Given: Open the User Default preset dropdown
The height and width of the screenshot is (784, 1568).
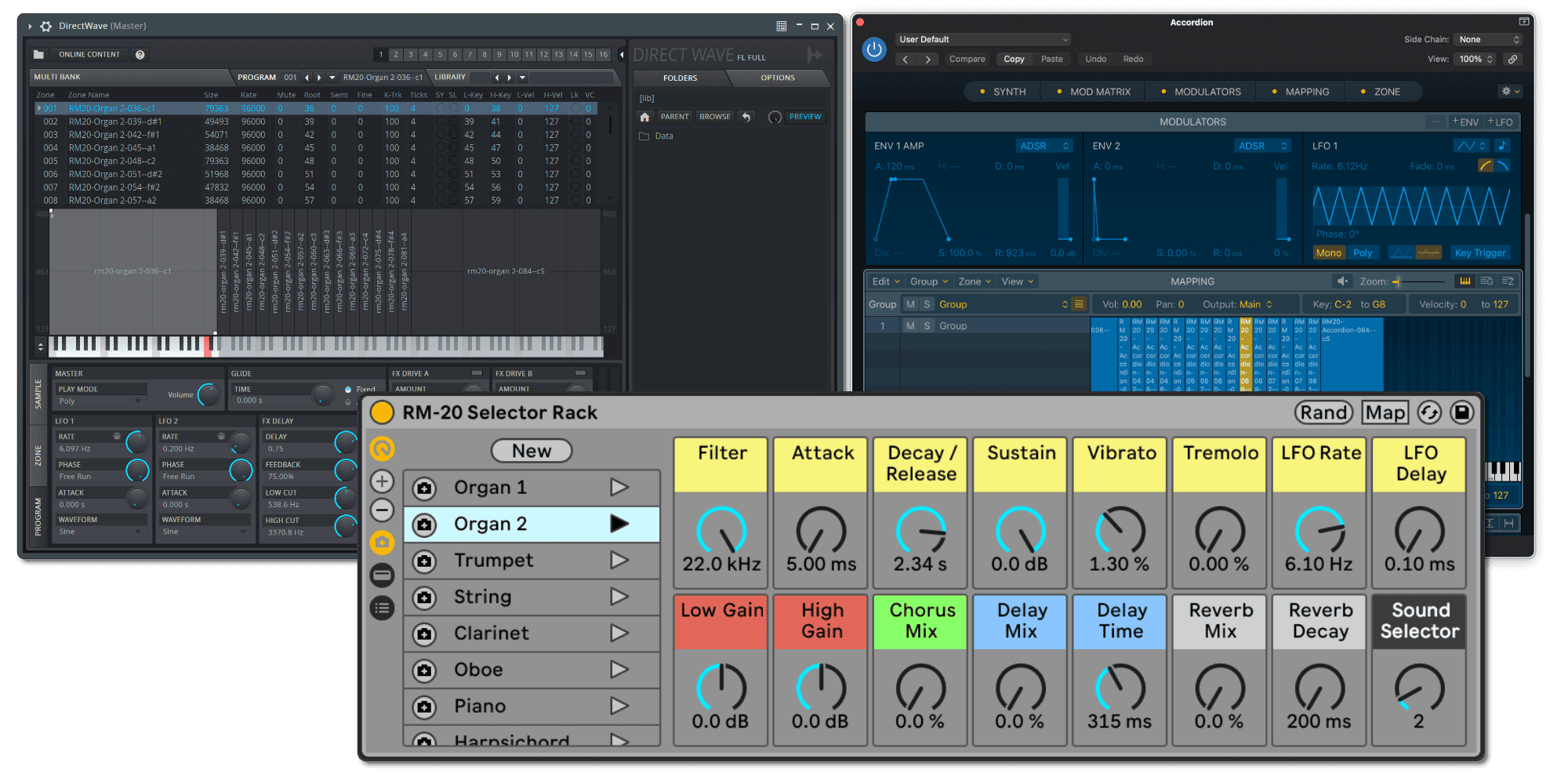Looking at the screenshot, I should coord(982,39).
